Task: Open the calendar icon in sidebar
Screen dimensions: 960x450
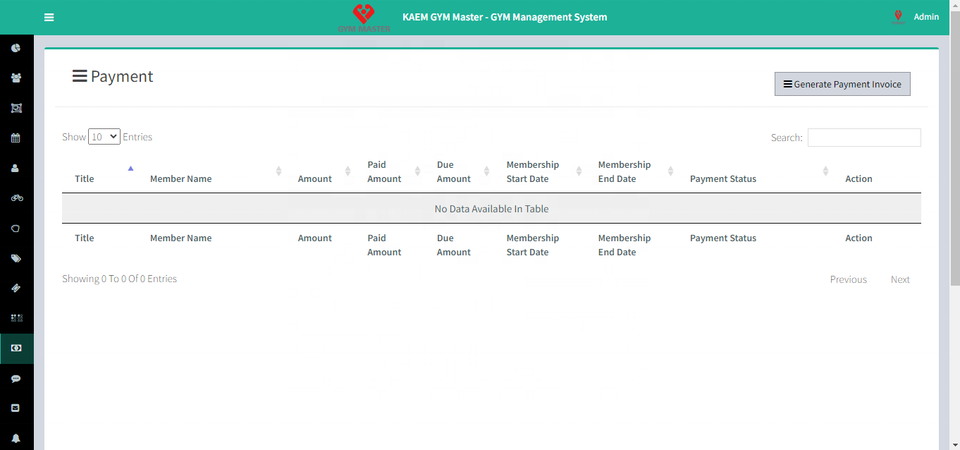Action: click(16, 138)
